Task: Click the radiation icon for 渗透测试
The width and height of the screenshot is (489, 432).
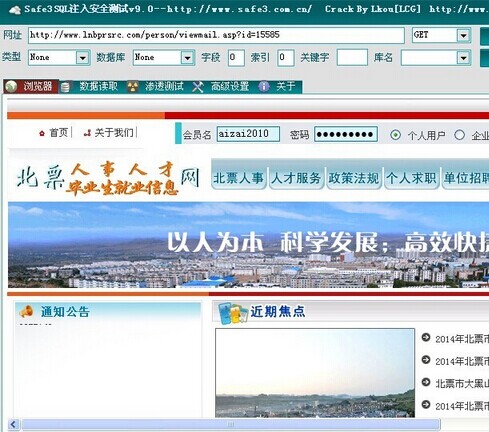Action: tap(133, 87)
